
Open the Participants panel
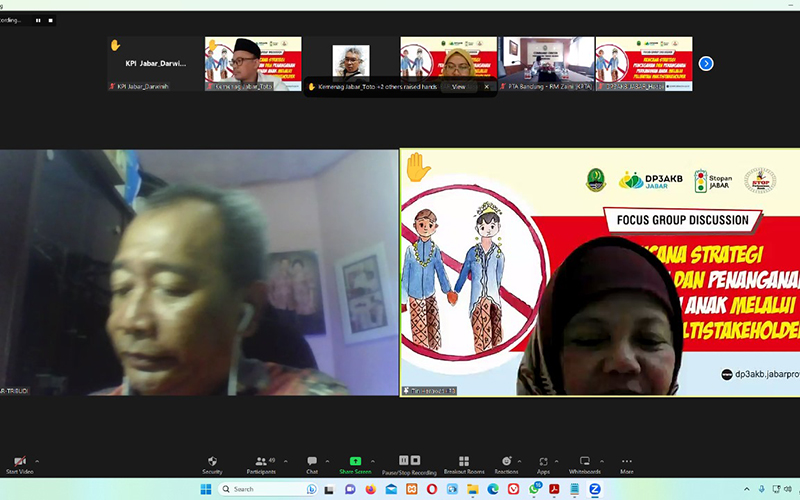(260, 462)
